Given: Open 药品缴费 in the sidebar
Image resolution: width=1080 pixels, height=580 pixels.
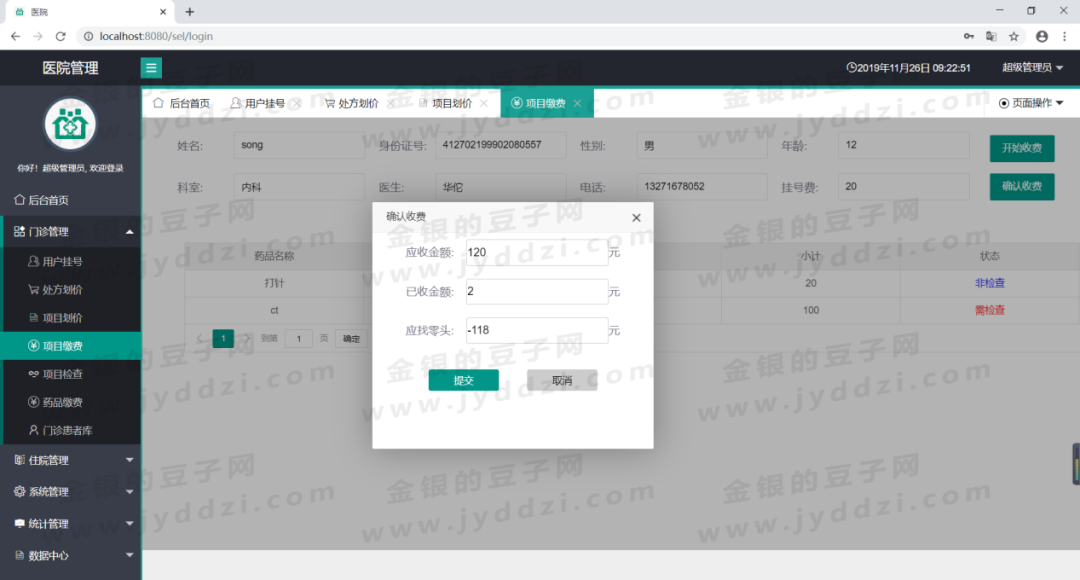Looking at the screenshot, I should [72, 402].
